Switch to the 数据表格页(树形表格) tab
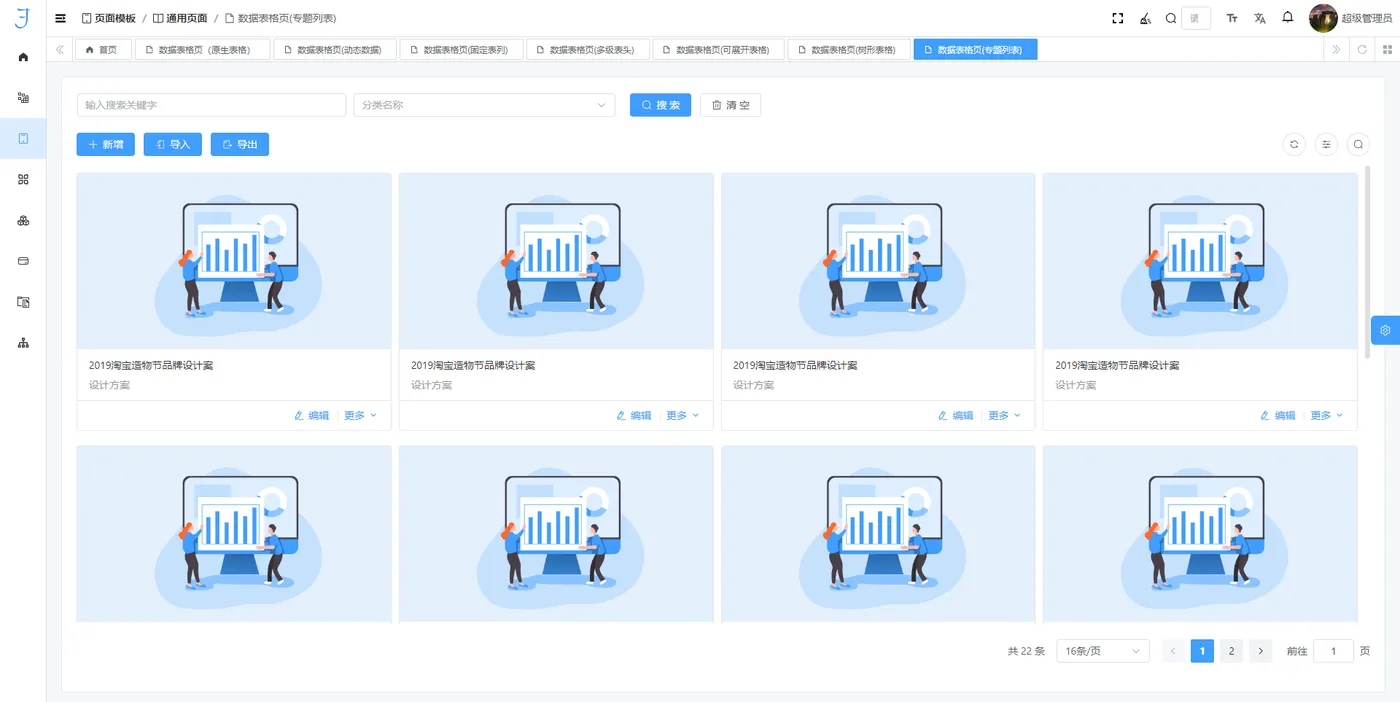 coord(850,48)
